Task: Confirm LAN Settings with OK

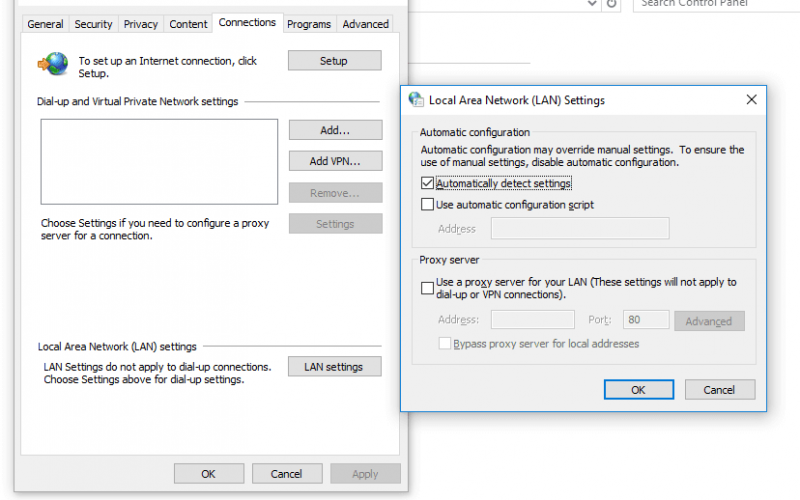Action: coord(639,390)
